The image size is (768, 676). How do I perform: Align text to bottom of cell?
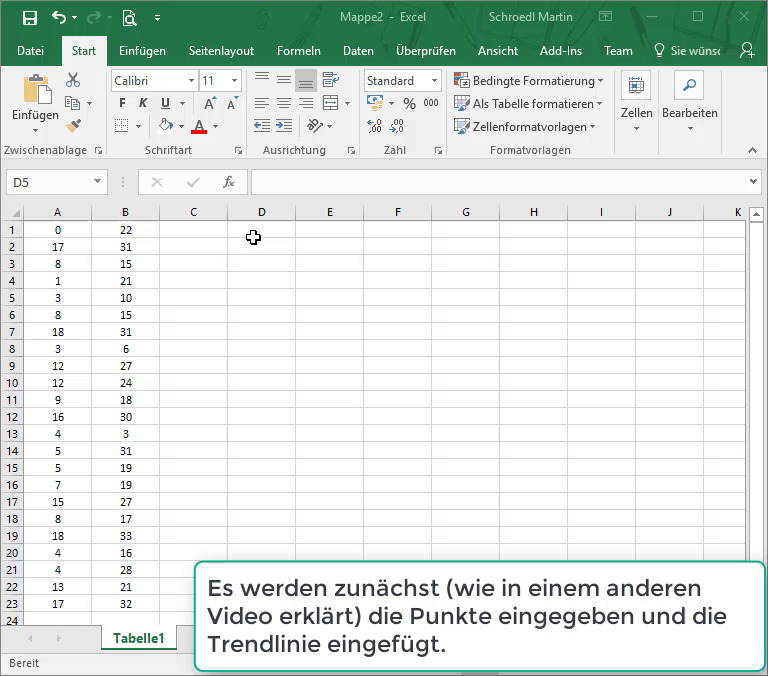point(306,81)
